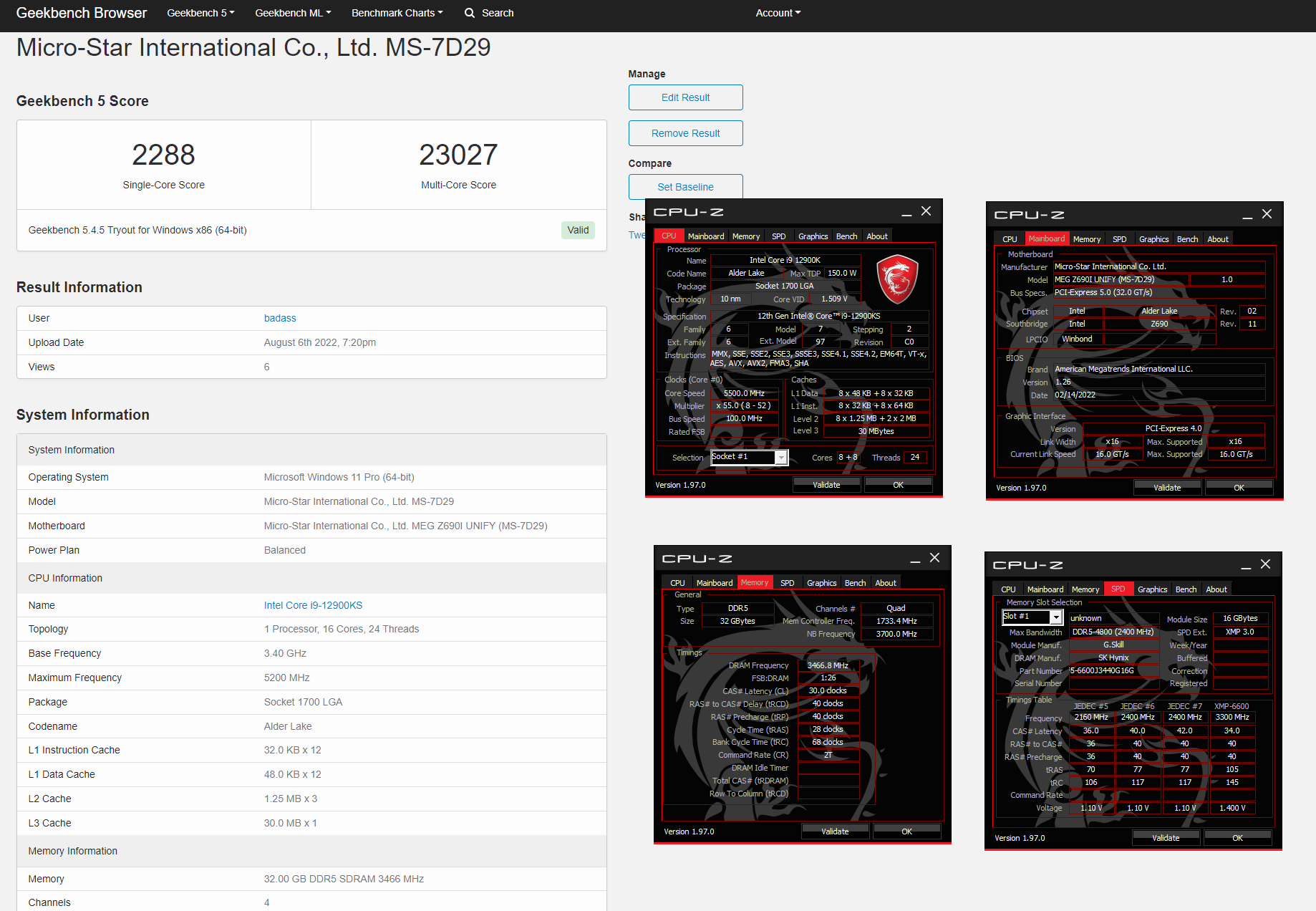Click the XMP-6600 column header
Image resolution: width=1316 pixels, height=911 pixels.
1232,706
